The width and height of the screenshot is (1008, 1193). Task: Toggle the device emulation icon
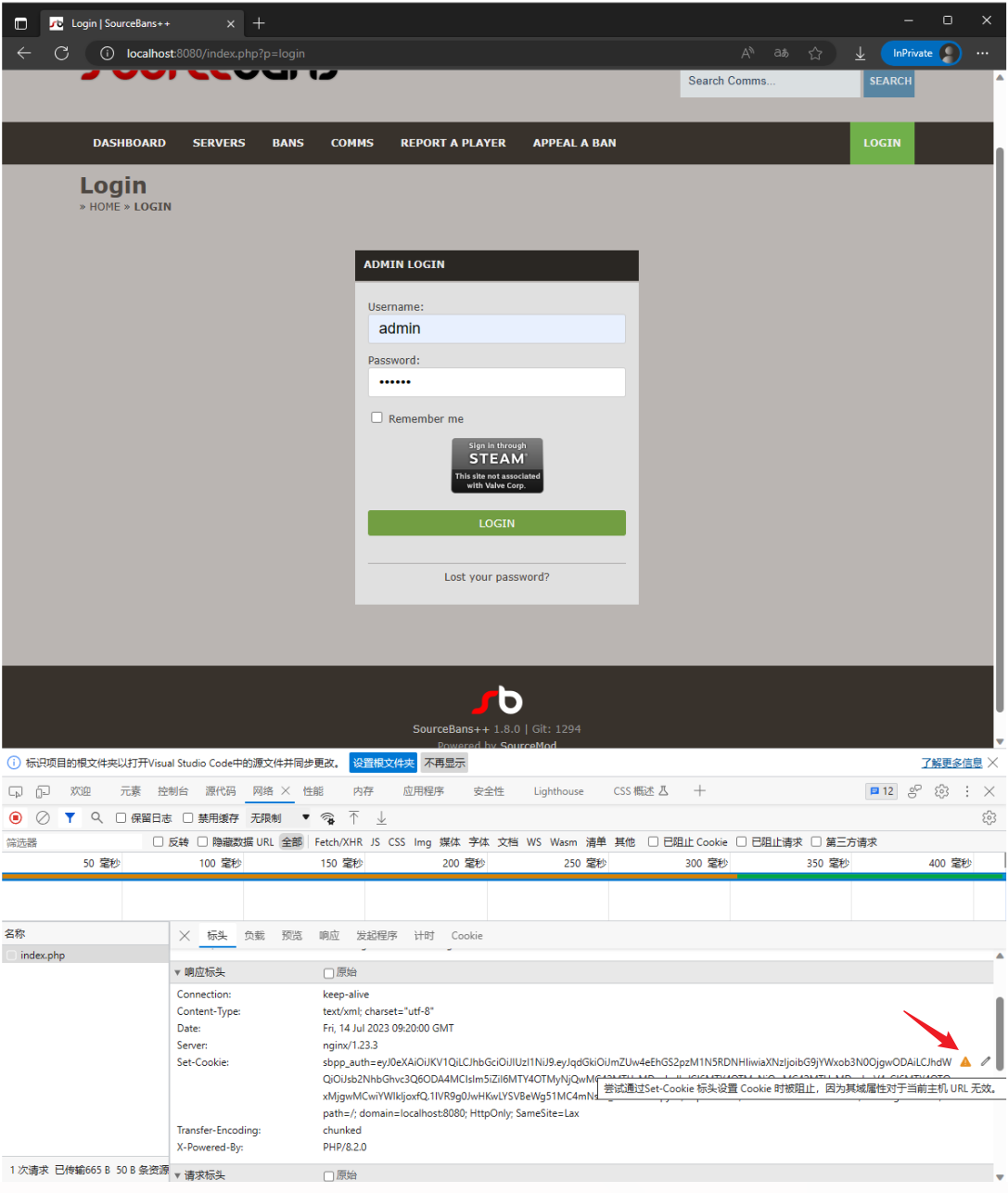[x=42, y=791]
